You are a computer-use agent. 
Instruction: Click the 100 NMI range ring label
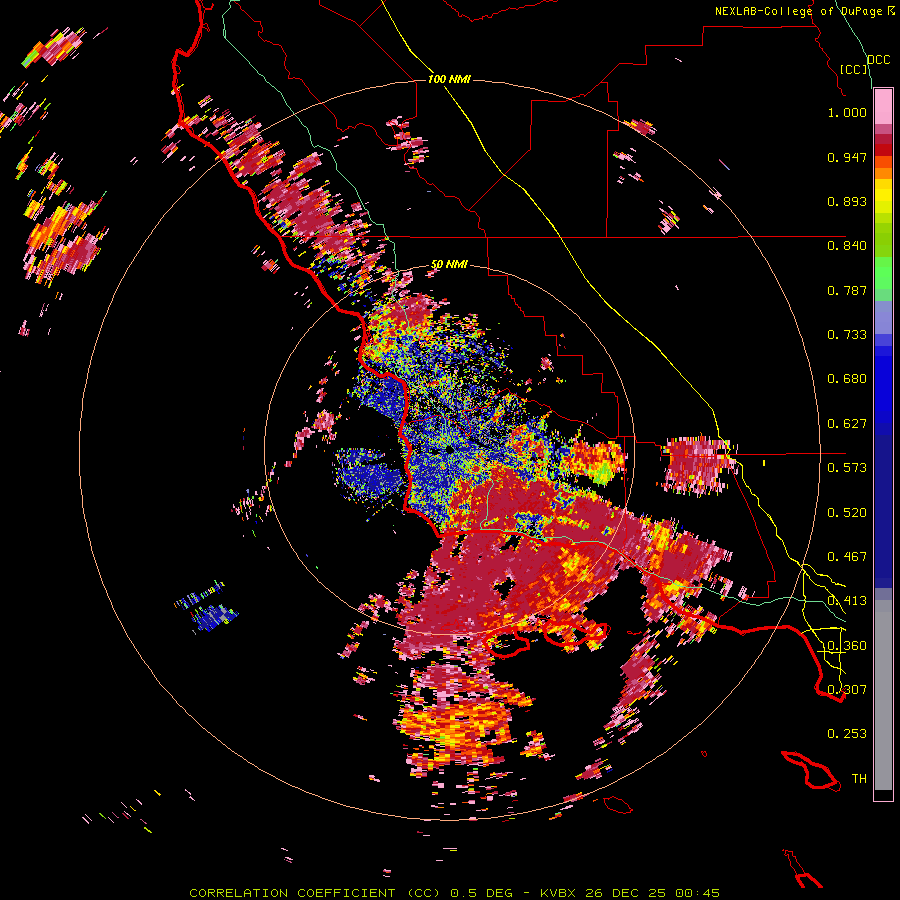449,79
